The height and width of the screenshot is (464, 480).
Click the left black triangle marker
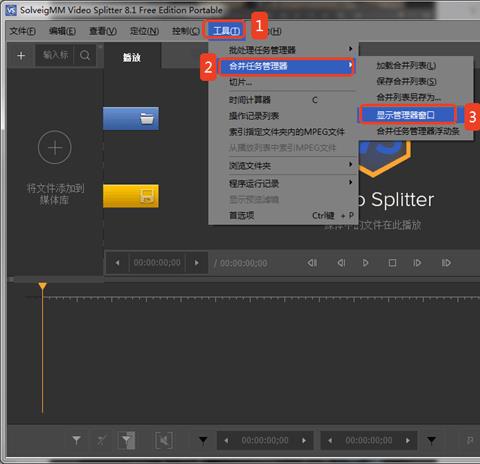(203, 440)
